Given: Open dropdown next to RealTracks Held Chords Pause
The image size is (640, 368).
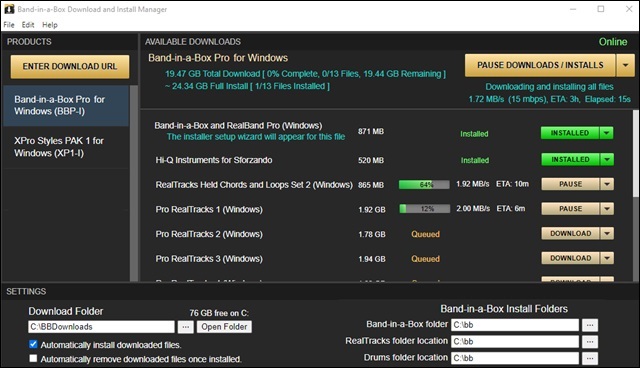Looking at the screenshot, I should (607, 184).
